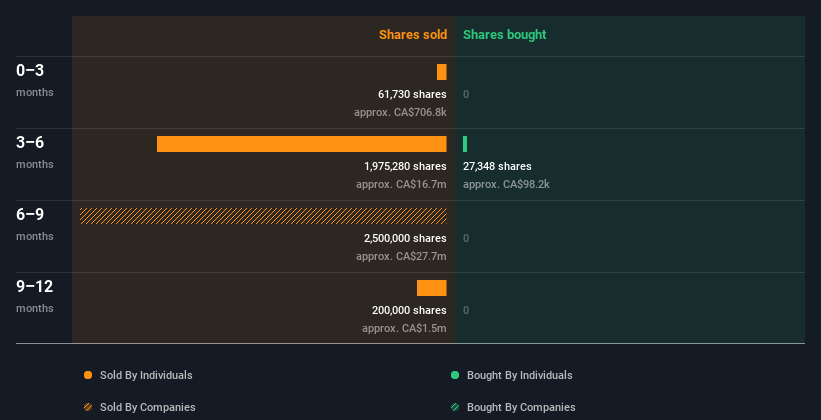Click the striped Bought By Companies legend icon
This screenshot has height=420, width=821.
(455, 407)
